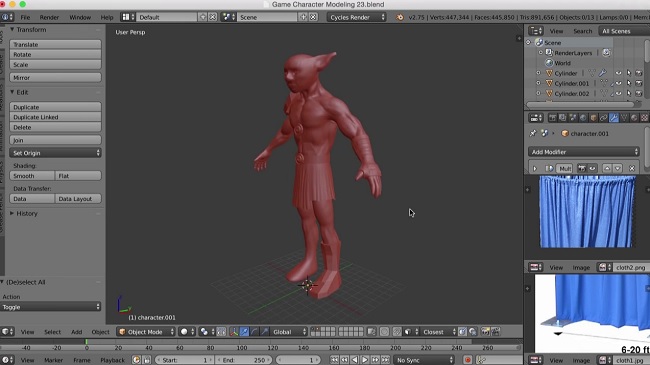Click the Smooth shading button
The height and width of the screenshot is (365, 650).
coord(32,176)
